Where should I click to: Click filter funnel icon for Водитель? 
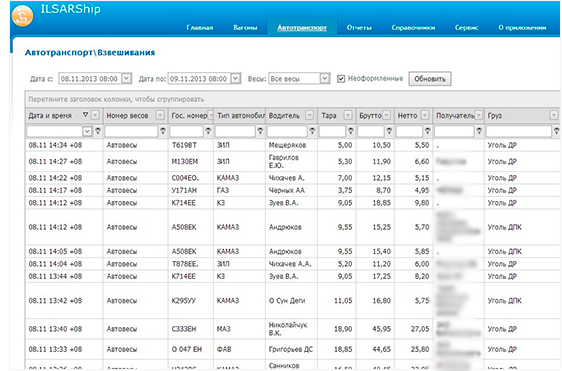pos(312,131)
